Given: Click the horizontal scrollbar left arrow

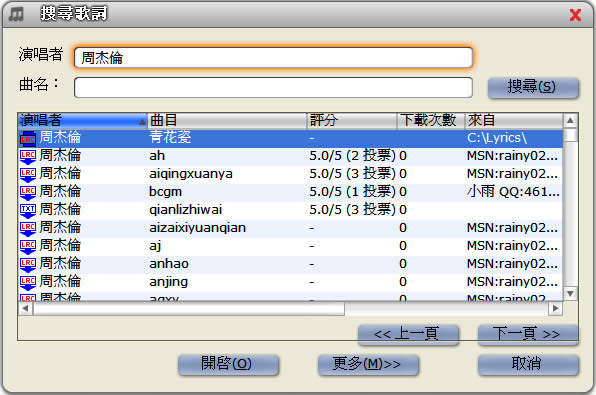Looking at the screenshot, I should point(25,308).
